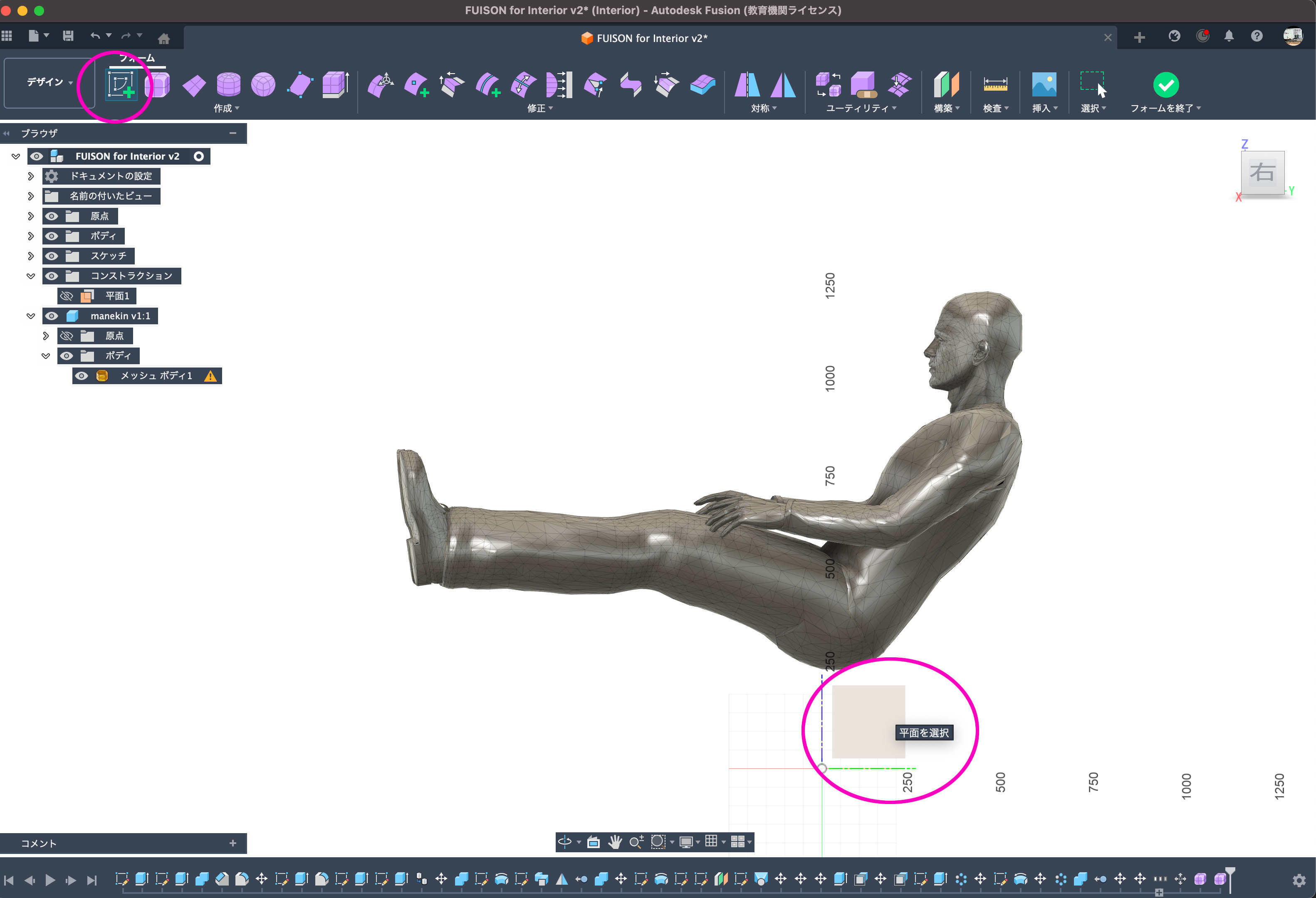Select the form Cylinder tool
The width and height of the screenshot is (1316, 898).
(x=228, y=85)
